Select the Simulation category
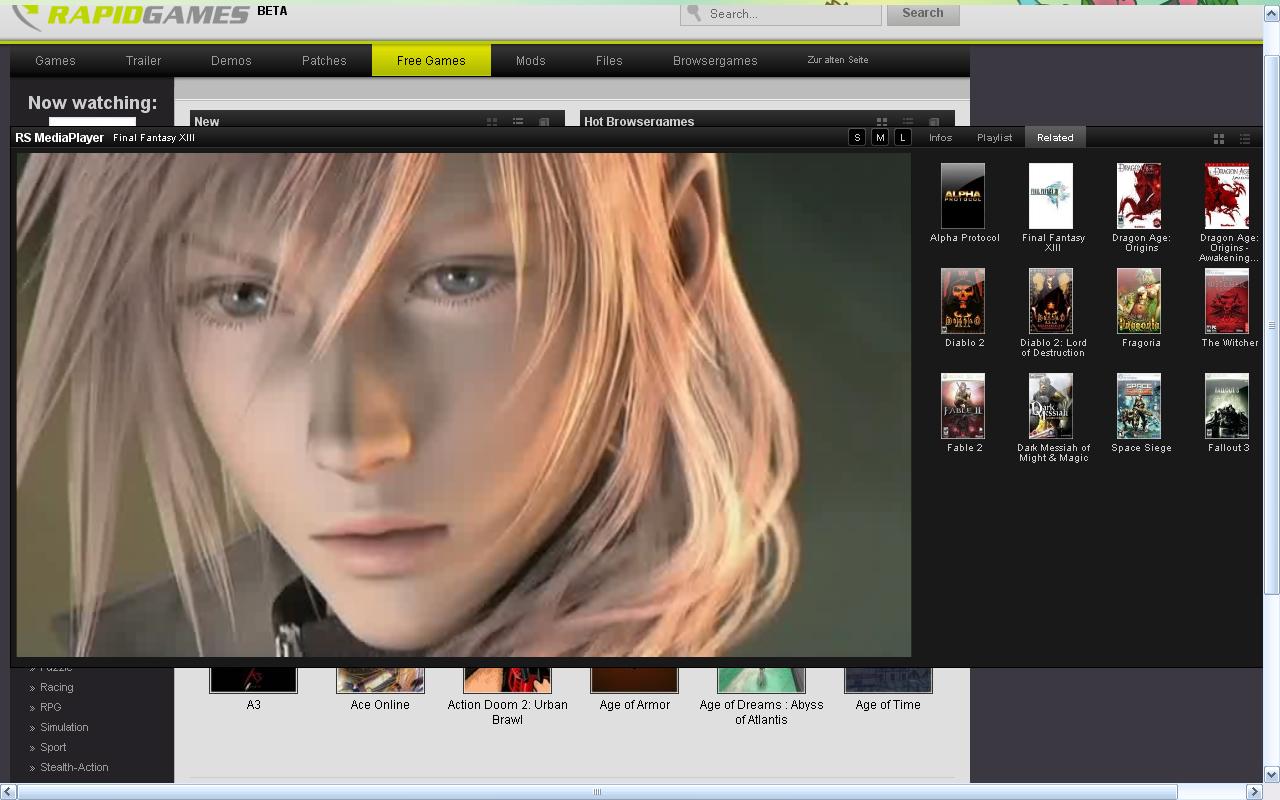The height and width of the screenshot is (800, 1280). [64, 727]
